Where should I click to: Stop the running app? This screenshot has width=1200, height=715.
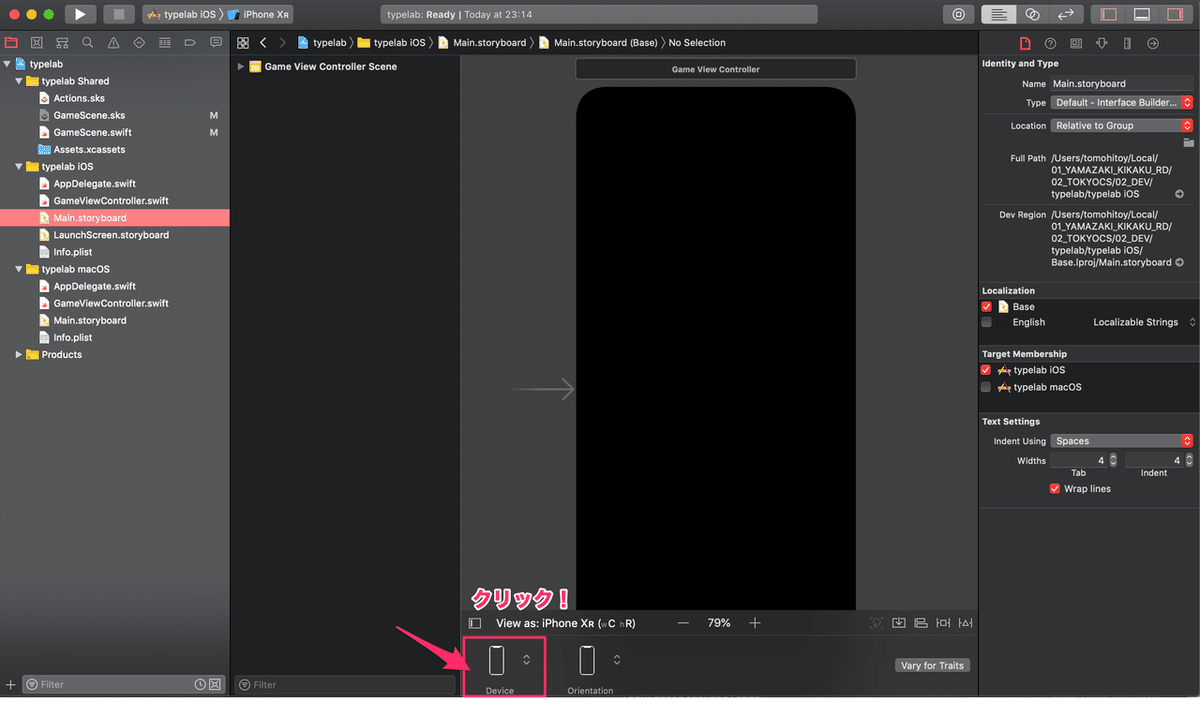coord(119,15)
